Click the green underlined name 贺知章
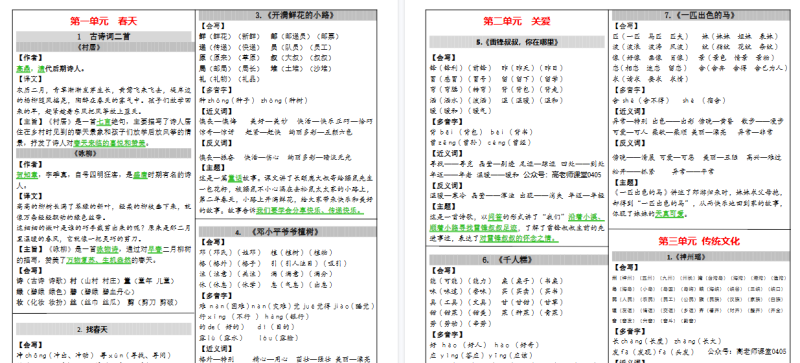The image size is (800, 363). click(27, 175)
